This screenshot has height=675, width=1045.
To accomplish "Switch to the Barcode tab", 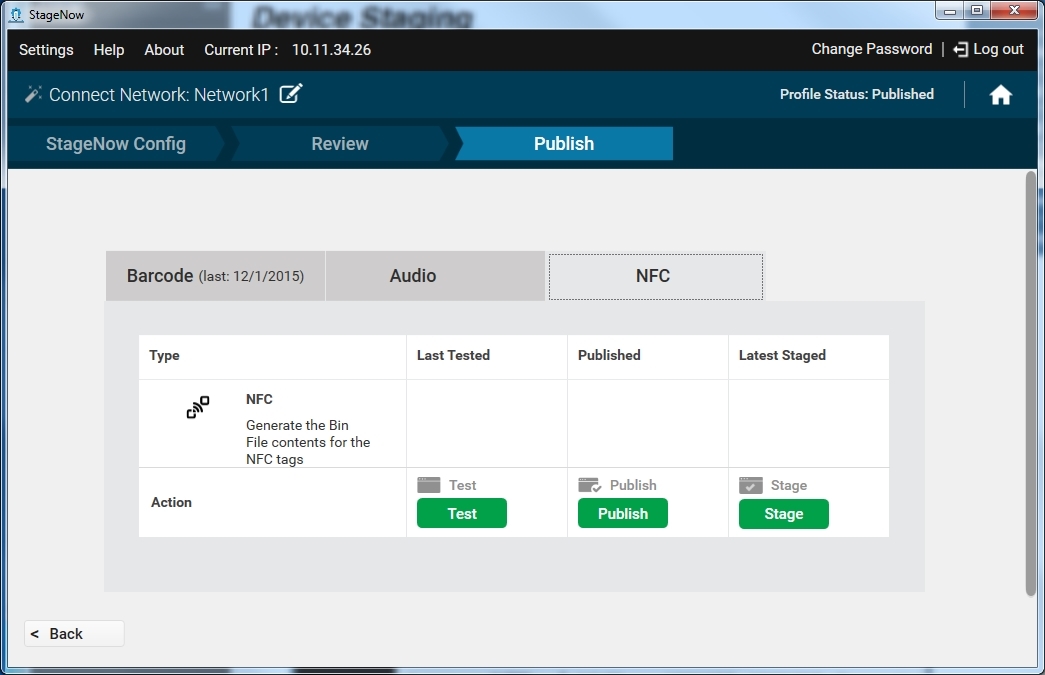I will pyautogui.click(x=215, y=276).
